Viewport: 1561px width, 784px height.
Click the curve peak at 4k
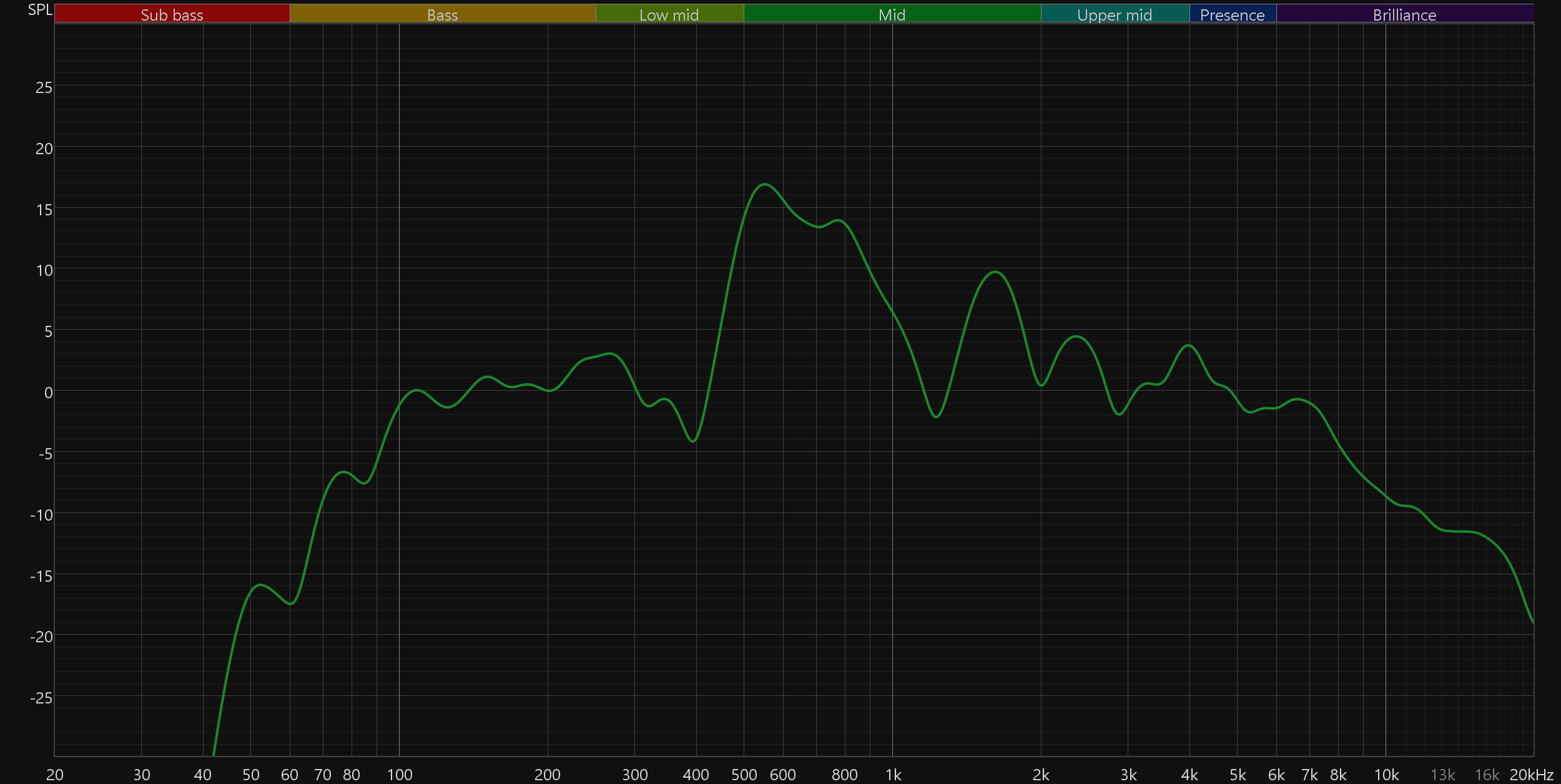(x=1189, y=345)
